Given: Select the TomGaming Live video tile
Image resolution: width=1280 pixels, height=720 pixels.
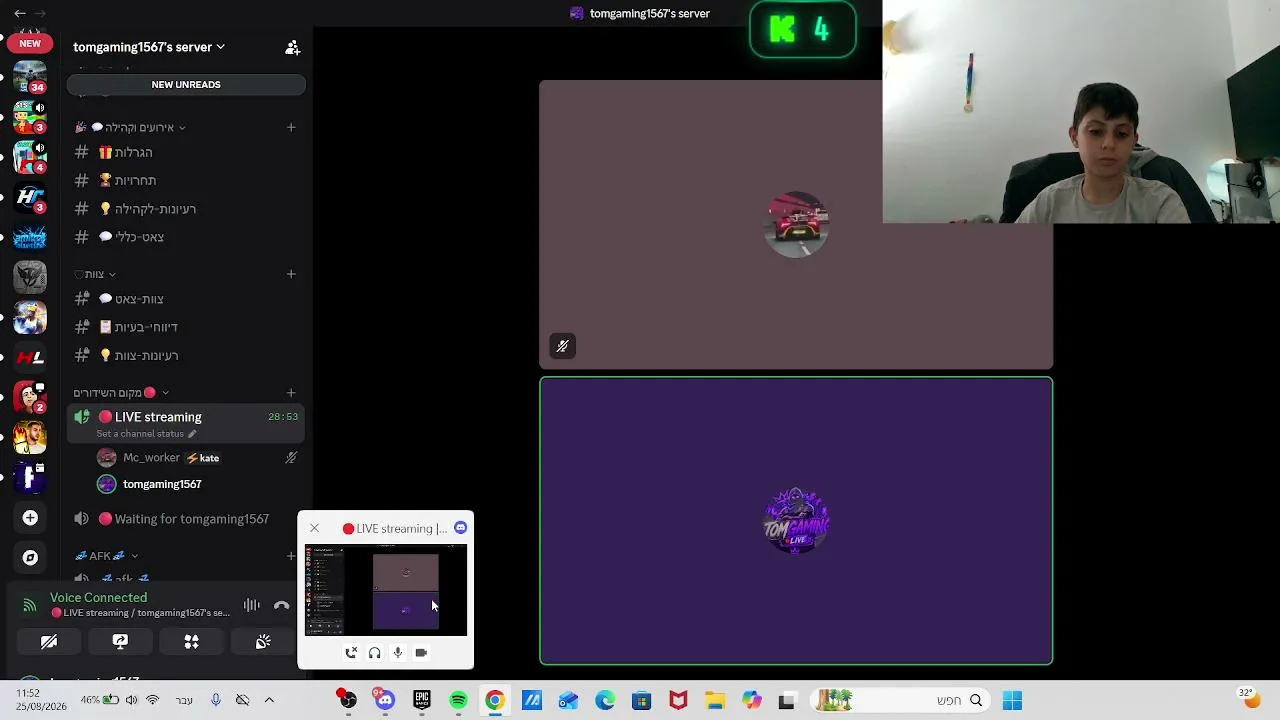Looking at the screenshot, I should tap(796, 521).
